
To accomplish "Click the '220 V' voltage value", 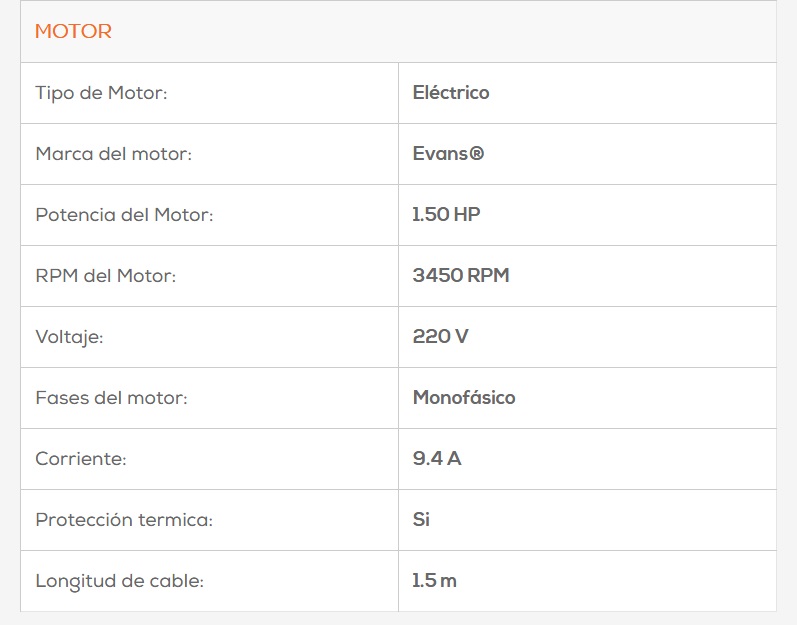I will pos(440,337).
